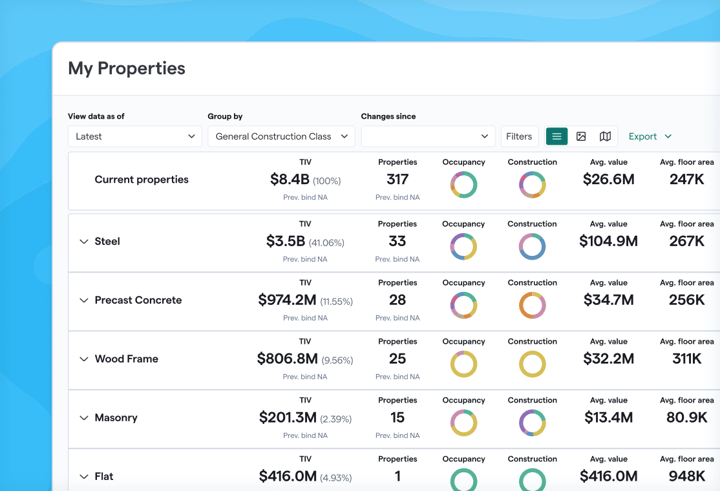Click Current properties Occupancy donut chart
The image size is (720, 491).
(463, 185)
